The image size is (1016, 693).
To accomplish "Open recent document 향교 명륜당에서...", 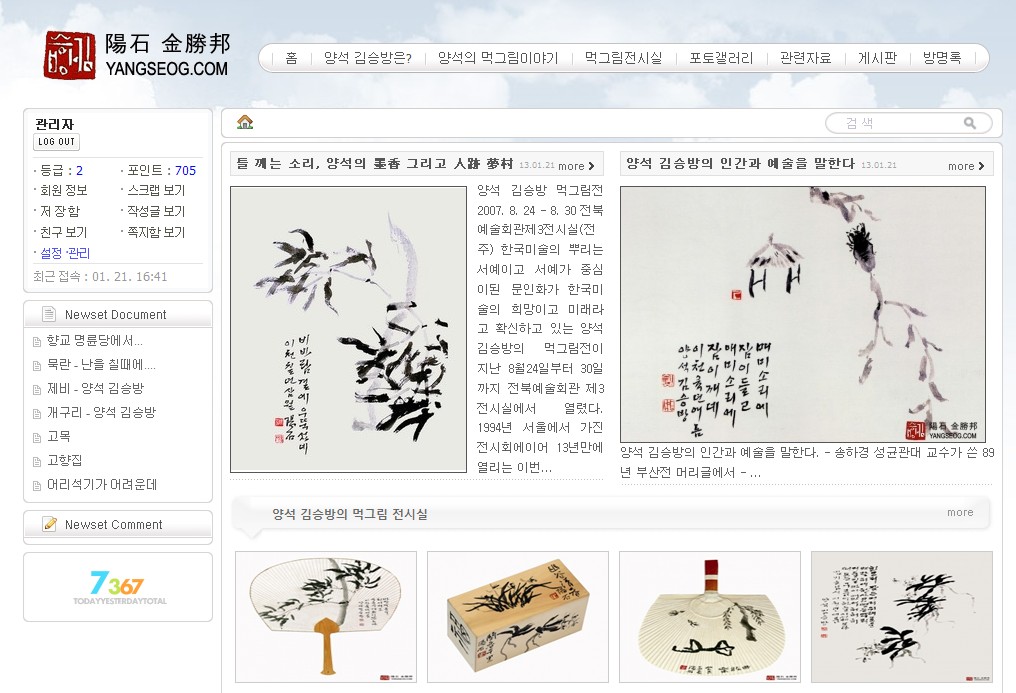I will [x=95, y=341].
